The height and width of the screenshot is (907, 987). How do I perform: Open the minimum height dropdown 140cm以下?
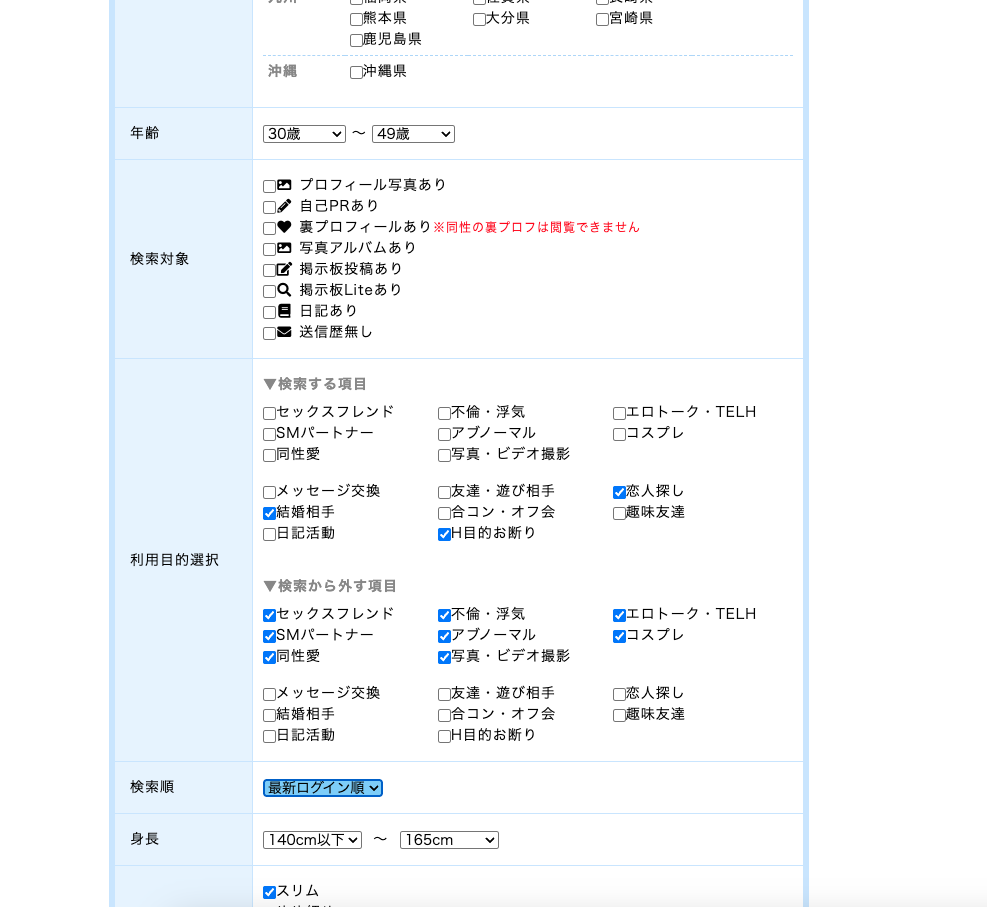(312, 840)
